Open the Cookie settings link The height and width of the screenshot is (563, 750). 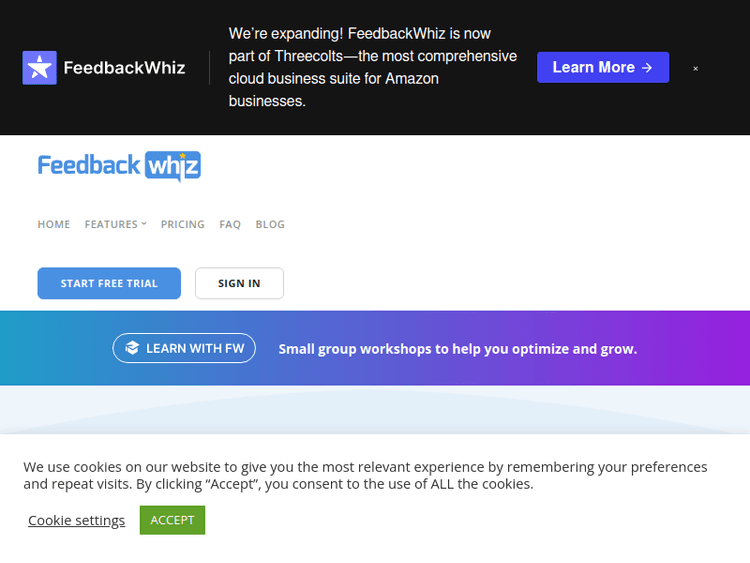(77, 520)
